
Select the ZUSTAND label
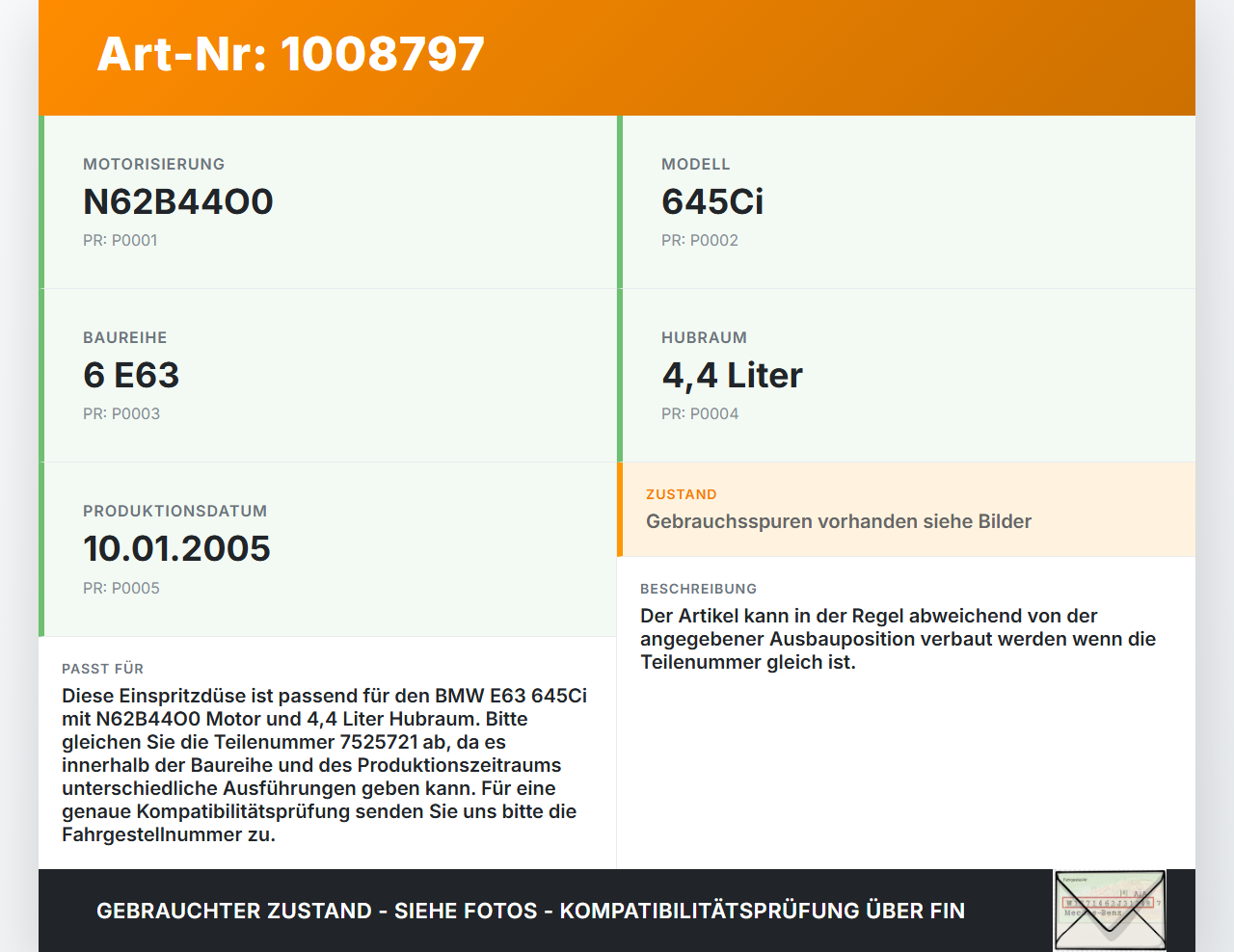click(x=682, y=495)
